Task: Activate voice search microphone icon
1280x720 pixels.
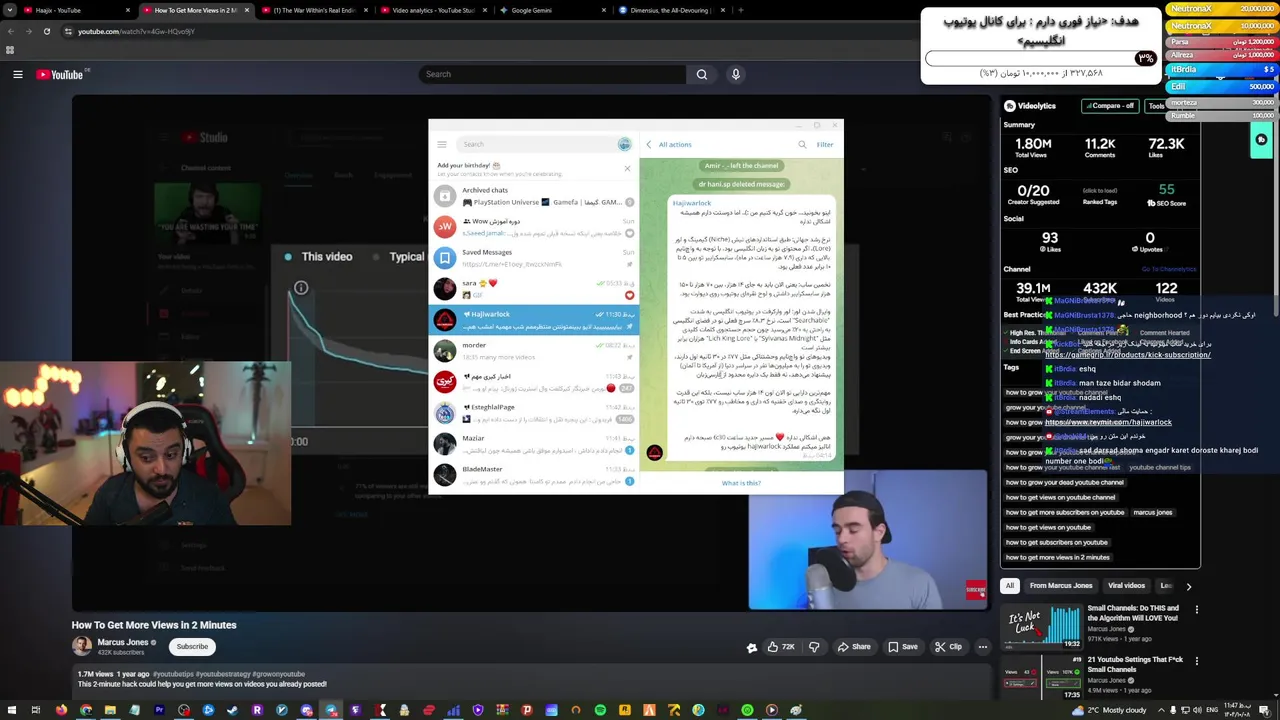Action: coord(736,74)
